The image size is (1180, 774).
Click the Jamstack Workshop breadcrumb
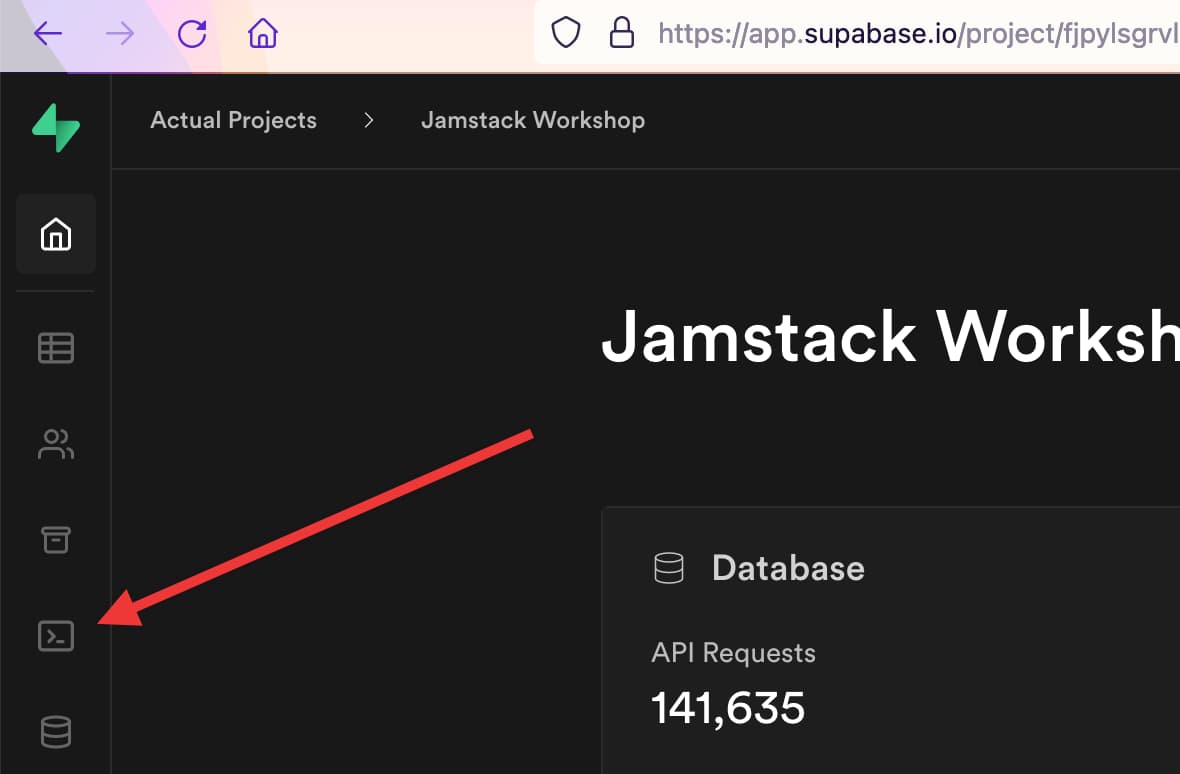click(x=533, y=120)
